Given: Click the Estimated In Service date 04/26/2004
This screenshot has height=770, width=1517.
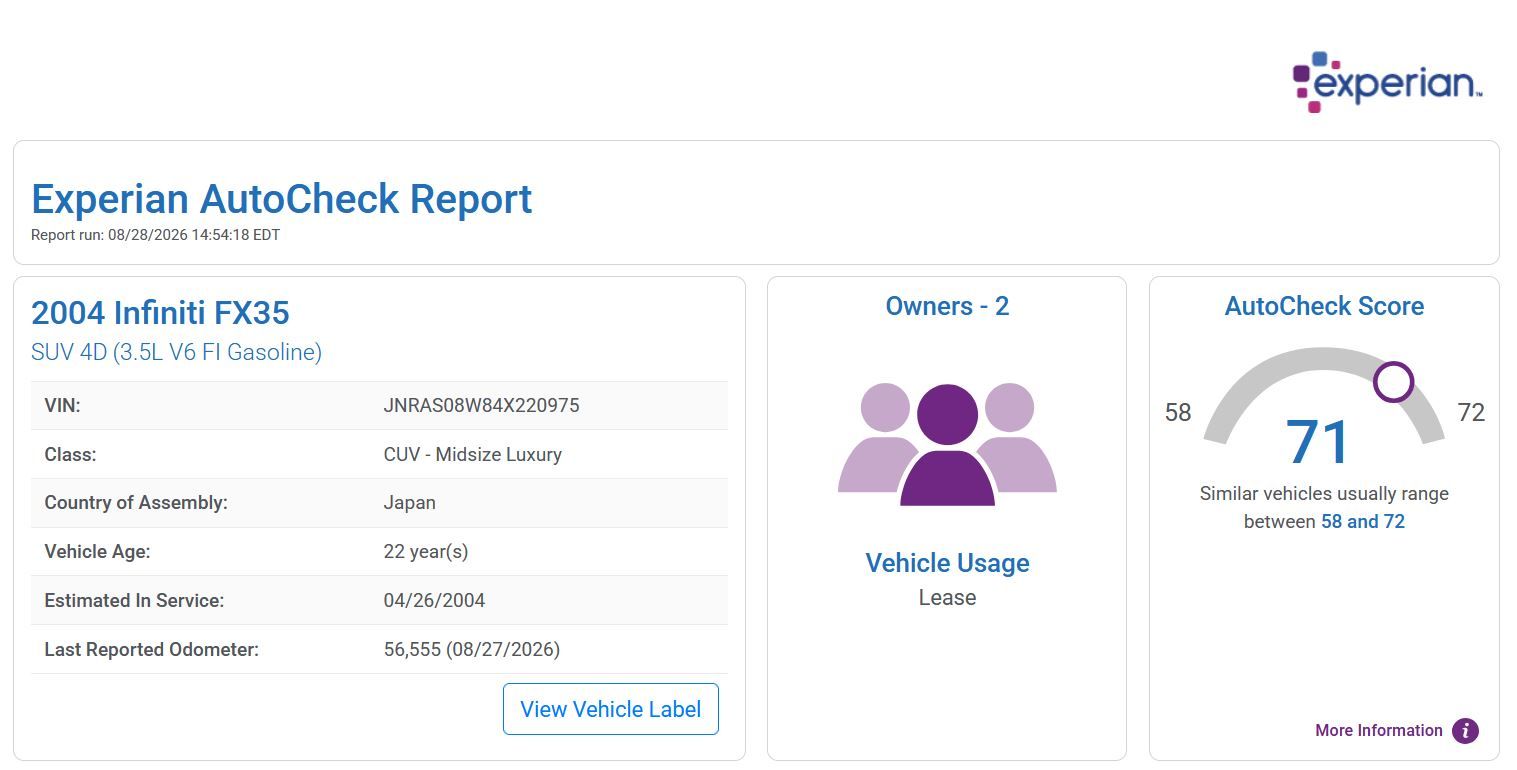Looking at the screenshot, I should 434,601.
